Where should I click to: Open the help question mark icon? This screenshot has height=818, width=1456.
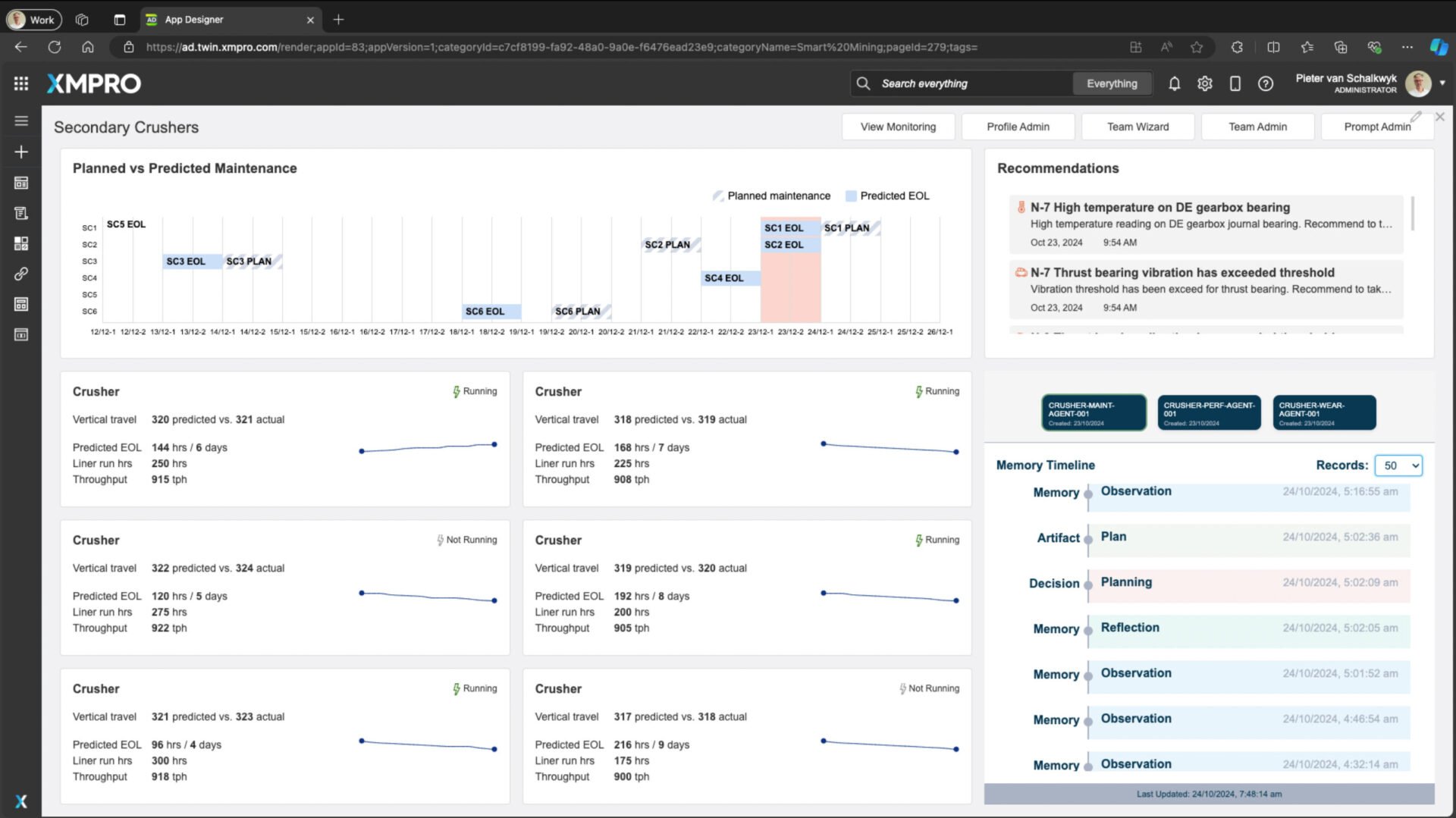click(1265, 83)
